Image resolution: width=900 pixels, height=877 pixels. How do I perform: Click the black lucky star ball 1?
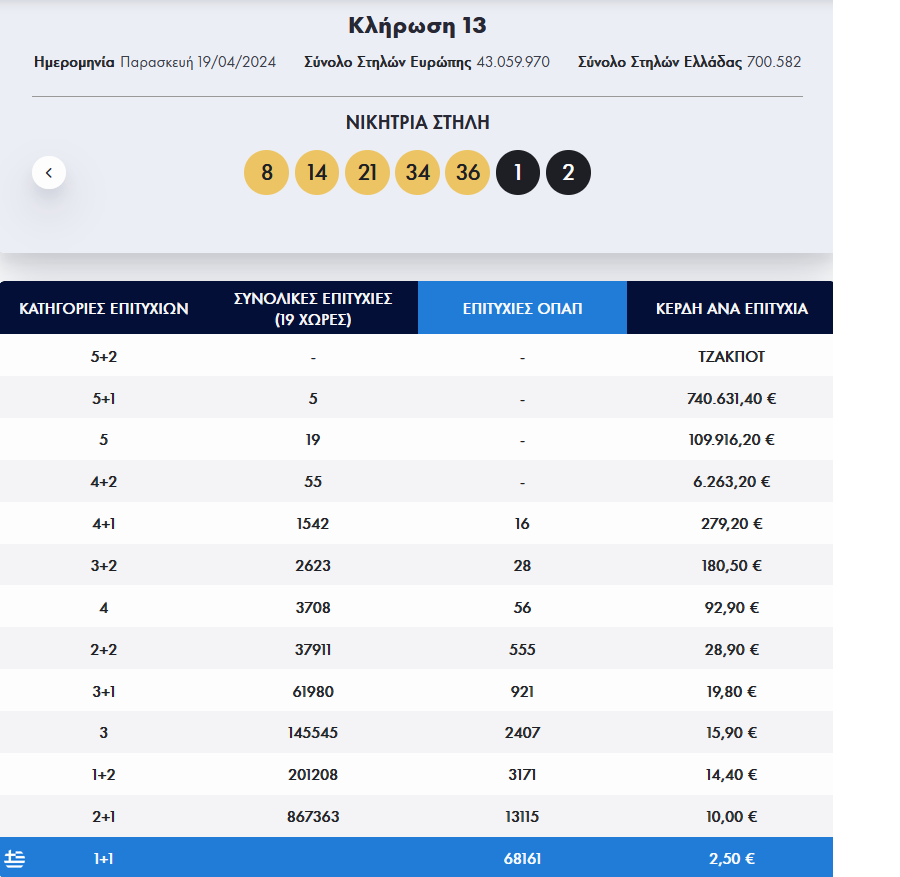click(x=518, y=173)
